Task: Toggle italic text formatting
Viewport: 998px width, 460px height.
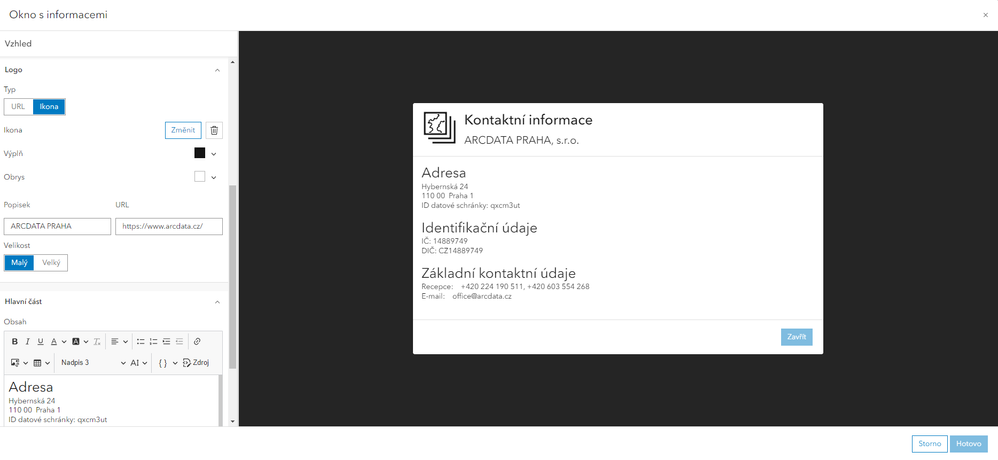Action: coord(28,342)
